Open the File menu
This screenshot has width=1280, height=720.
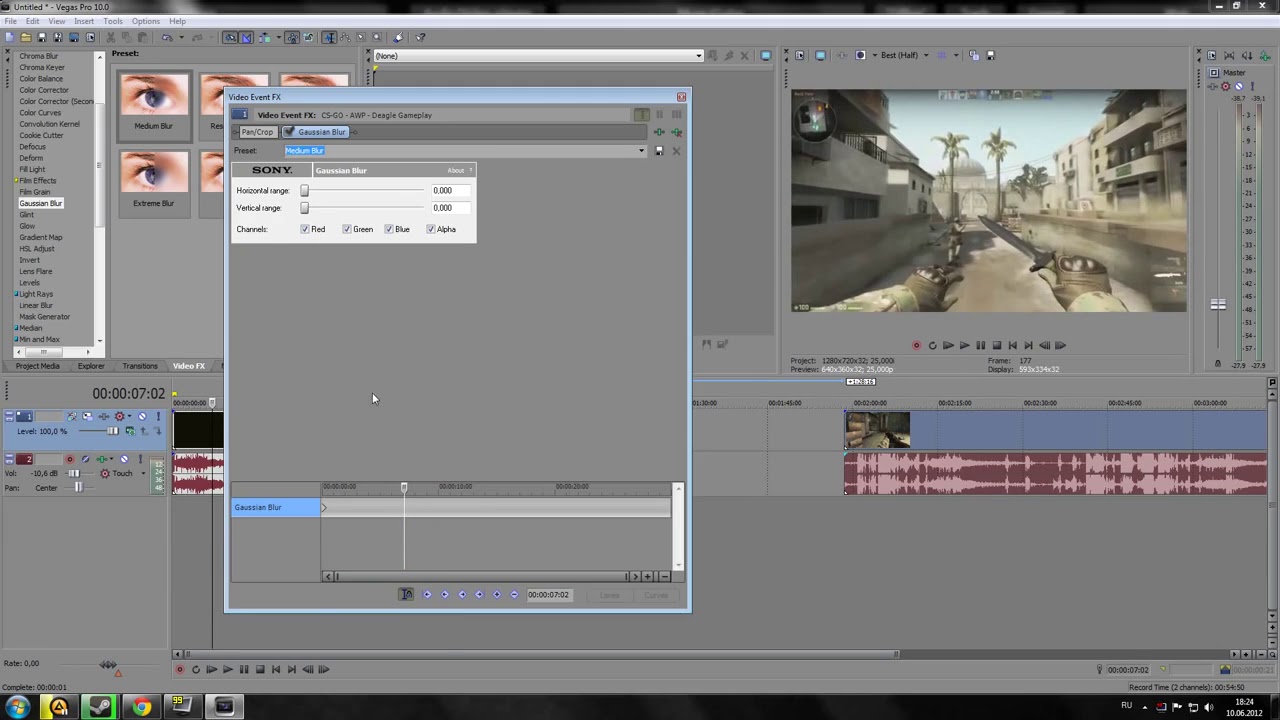[10, 21]
